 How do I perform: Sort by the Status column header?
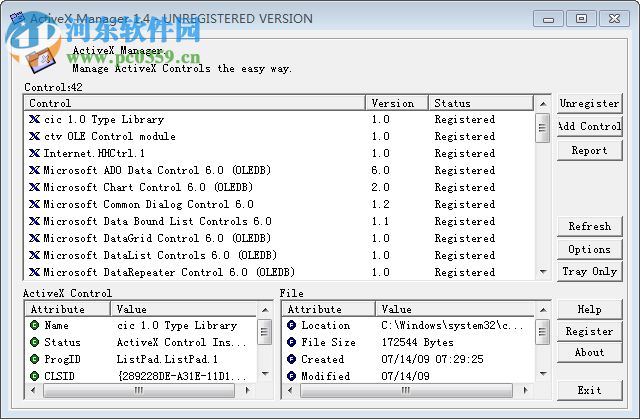[x=481, y=103]
